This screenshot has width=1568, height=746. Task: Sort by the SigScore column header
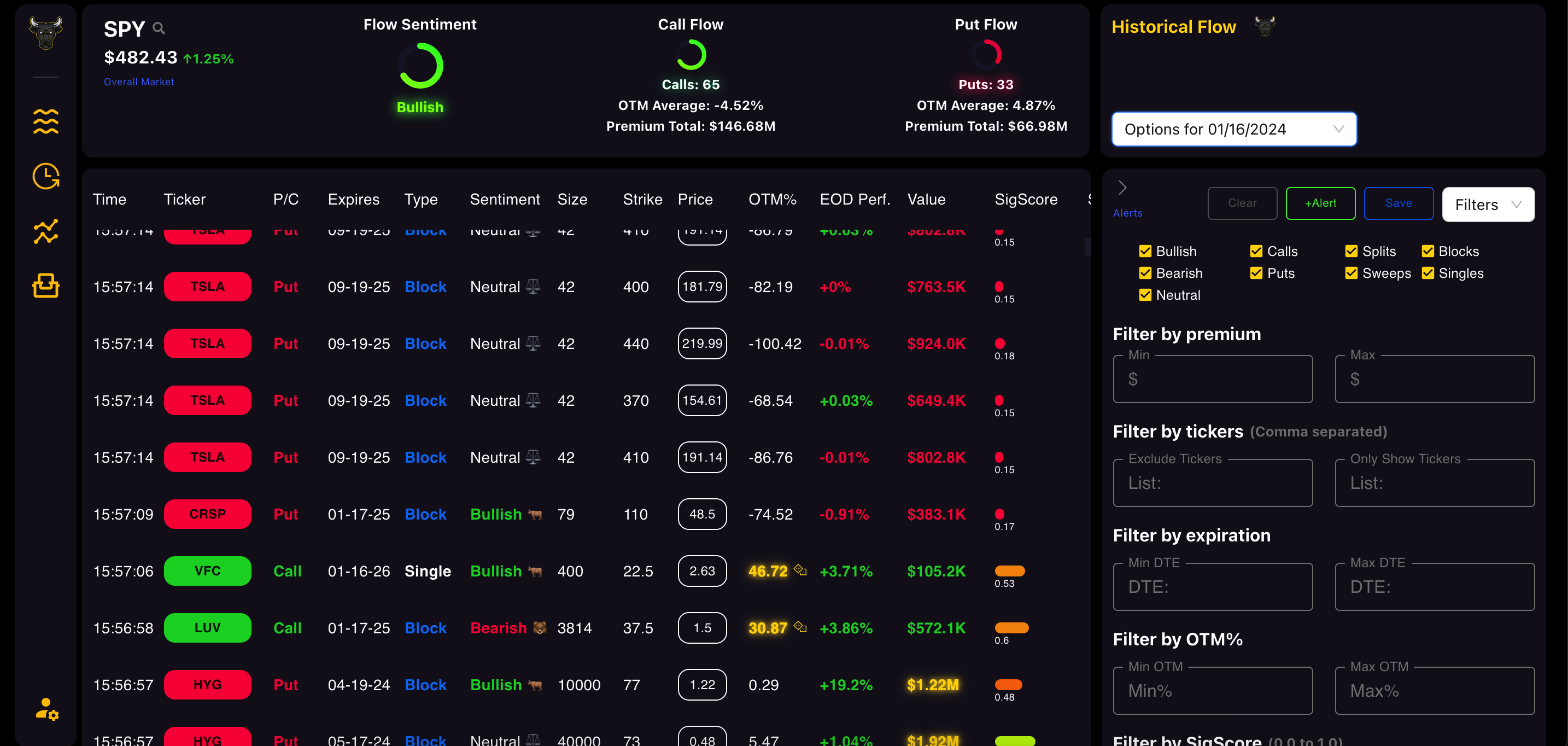pyautogui.click(x=1026, y=199)
